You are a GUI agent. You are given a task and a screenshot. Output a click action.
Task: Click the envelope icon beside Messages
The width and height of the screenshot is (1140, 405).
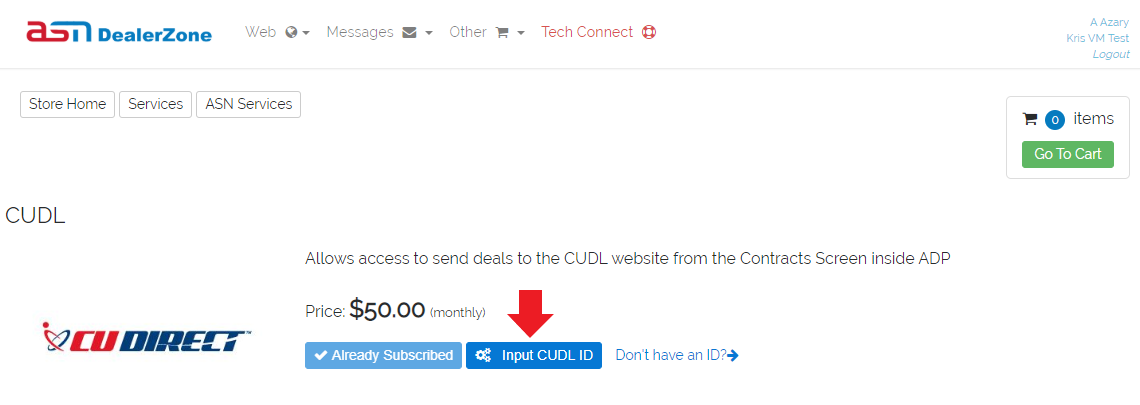pyautogui.click(x=409, y=33)
